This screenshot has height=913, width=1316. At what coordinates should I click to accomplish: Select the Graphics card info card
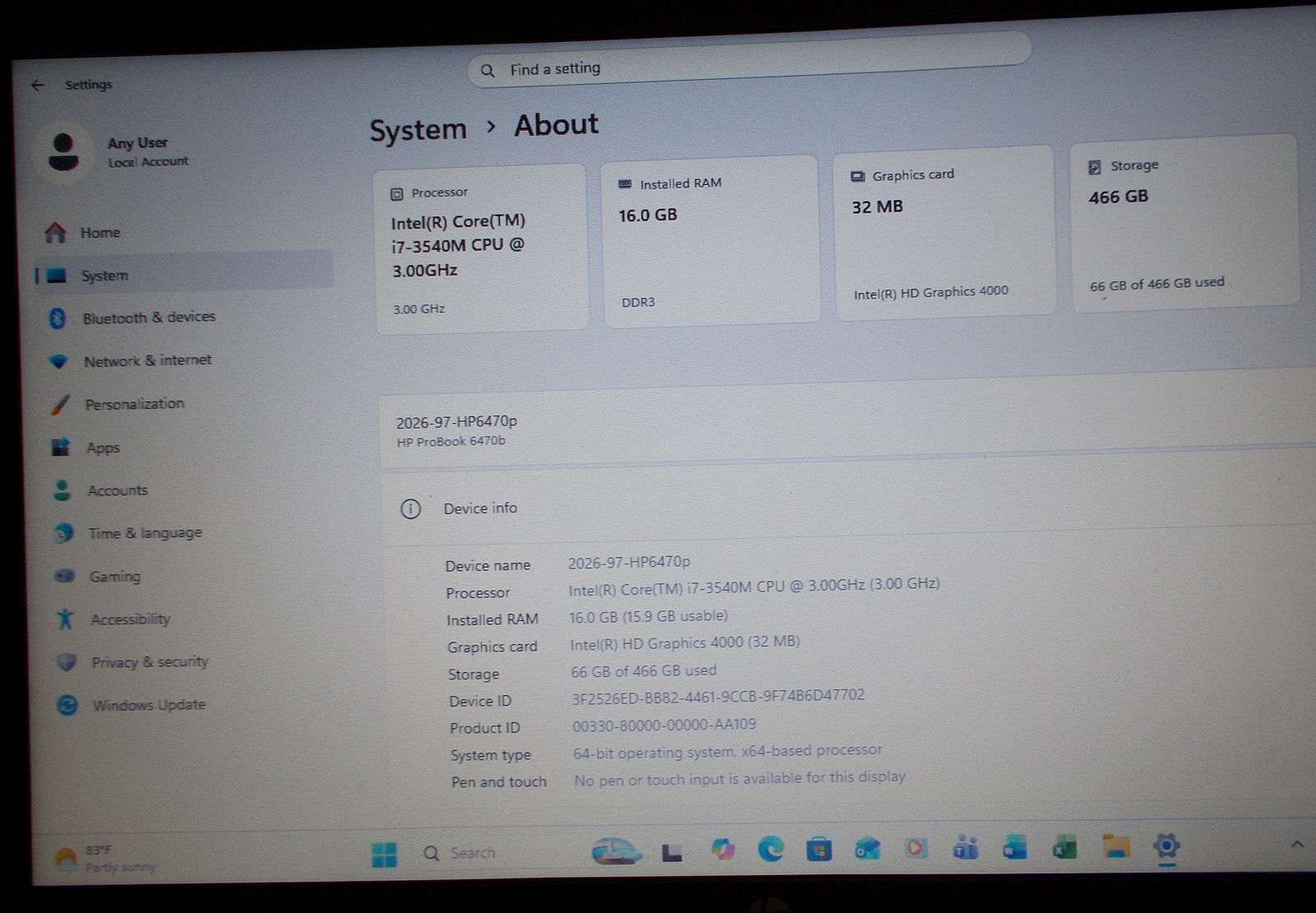tap(945, 233)
